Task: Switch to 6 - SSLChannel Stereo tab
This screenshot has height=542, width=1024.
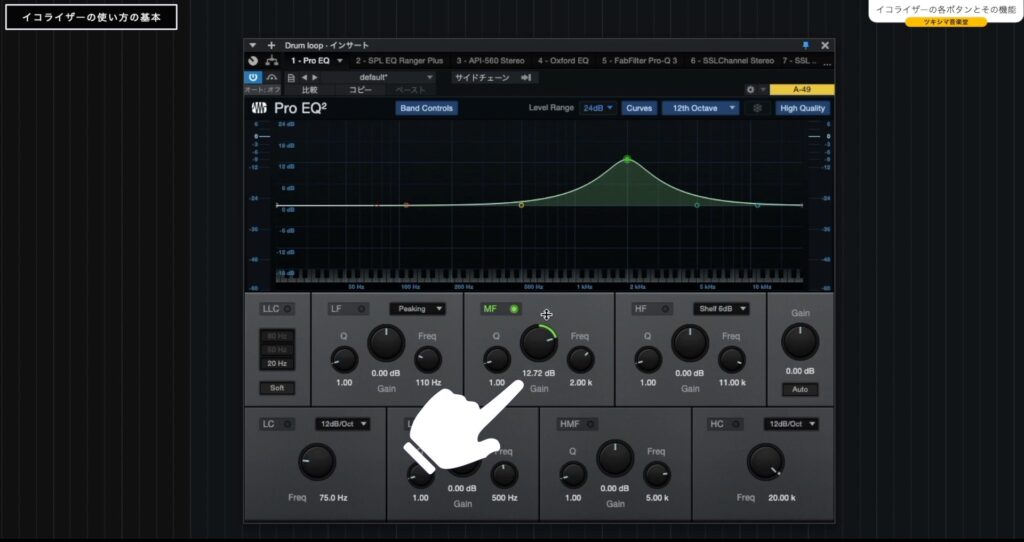Action: [731, 61]
